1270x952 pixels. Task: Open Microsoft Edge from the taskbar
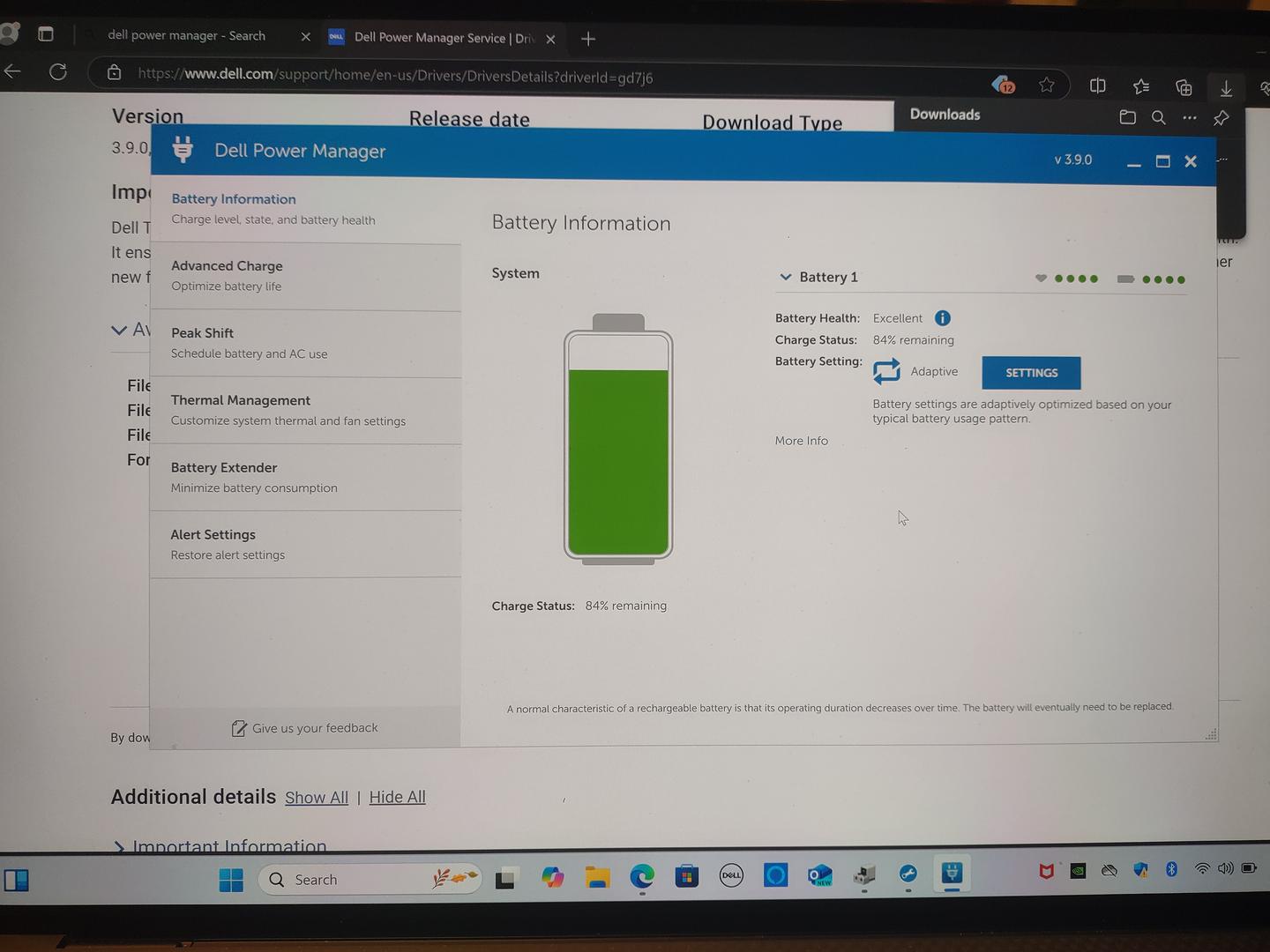point(642,876)
